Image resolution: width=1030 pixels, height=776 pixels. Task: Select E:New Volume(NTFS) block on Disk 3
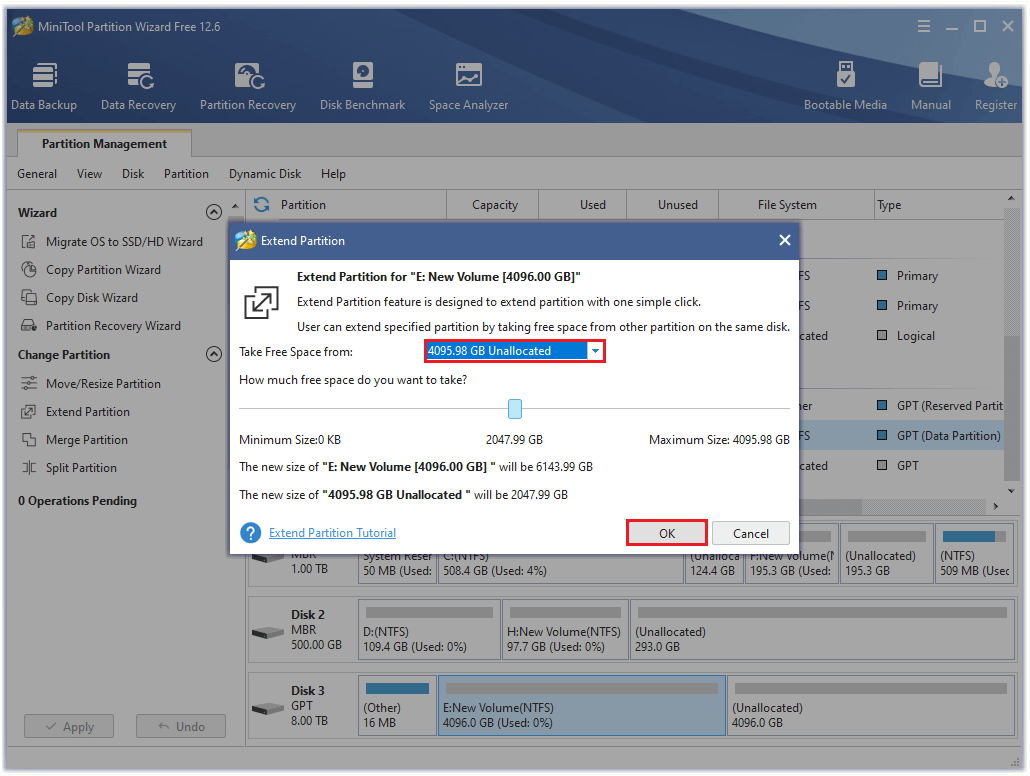tap(581, 706)
